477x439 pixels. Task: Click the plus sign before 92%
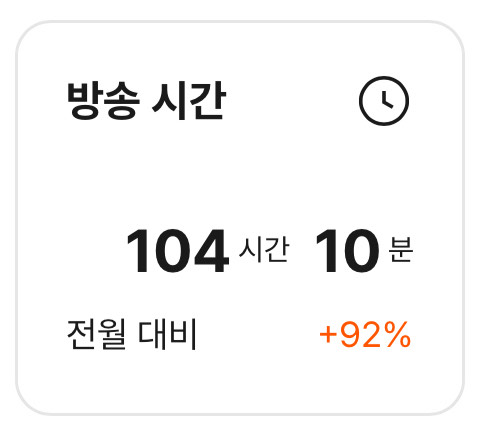[328, 335]
